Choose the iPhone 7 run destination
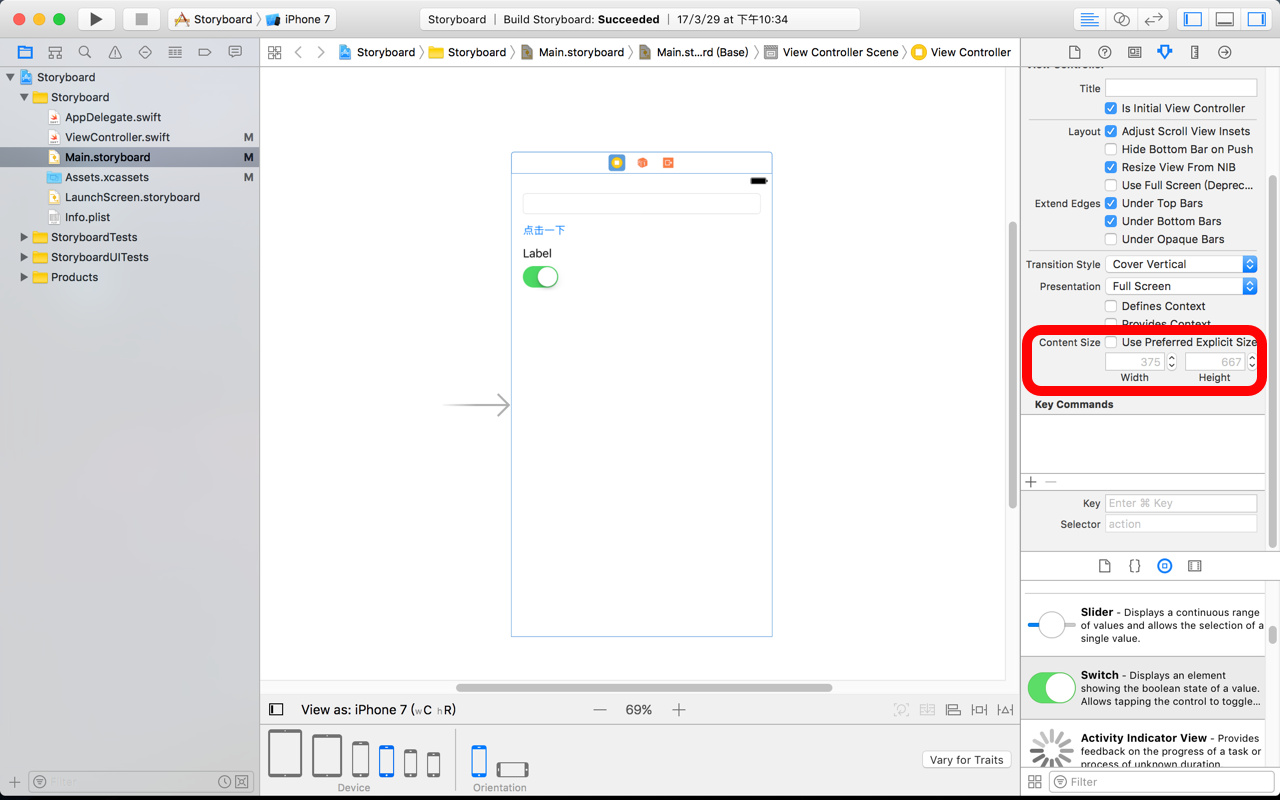The width and height of the screenshot is (1280, 800). [x=298, y=19]
